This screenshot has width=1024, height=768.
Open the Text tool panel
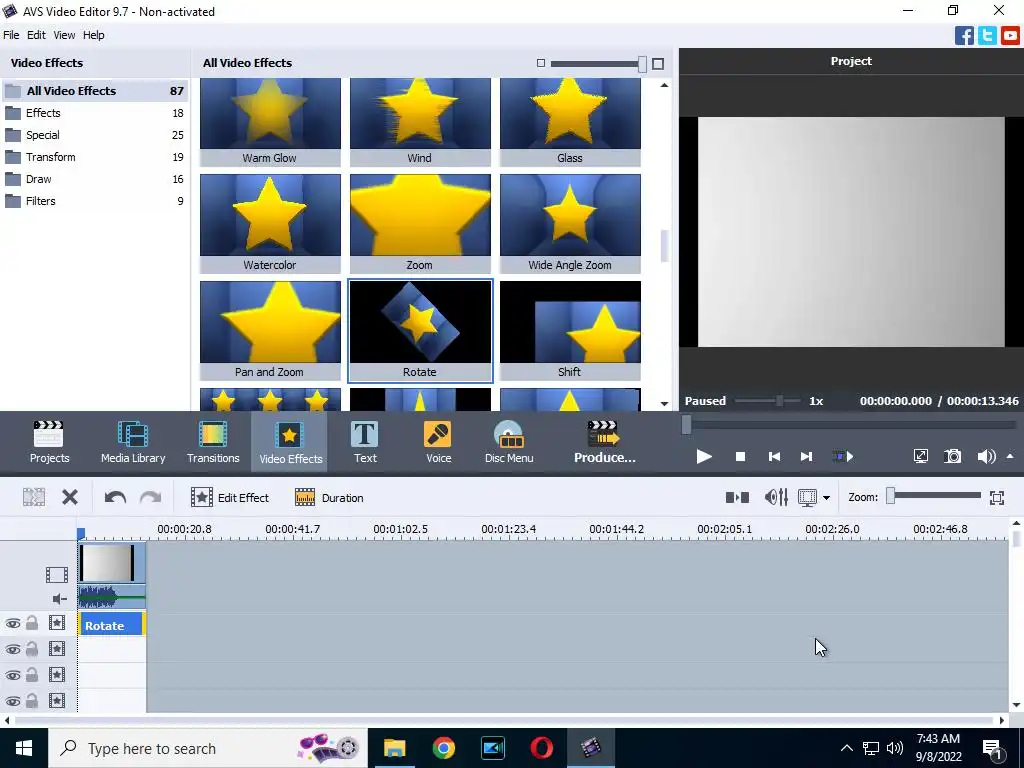[x=364, y=442]
